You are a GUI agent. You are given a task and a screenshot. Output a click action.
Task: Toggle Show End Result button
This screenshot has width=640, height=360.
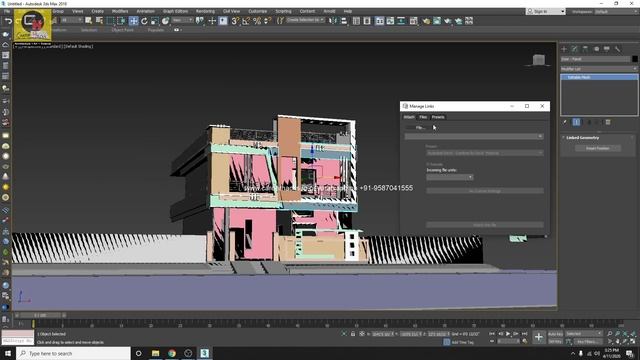(x=576, y=122)
